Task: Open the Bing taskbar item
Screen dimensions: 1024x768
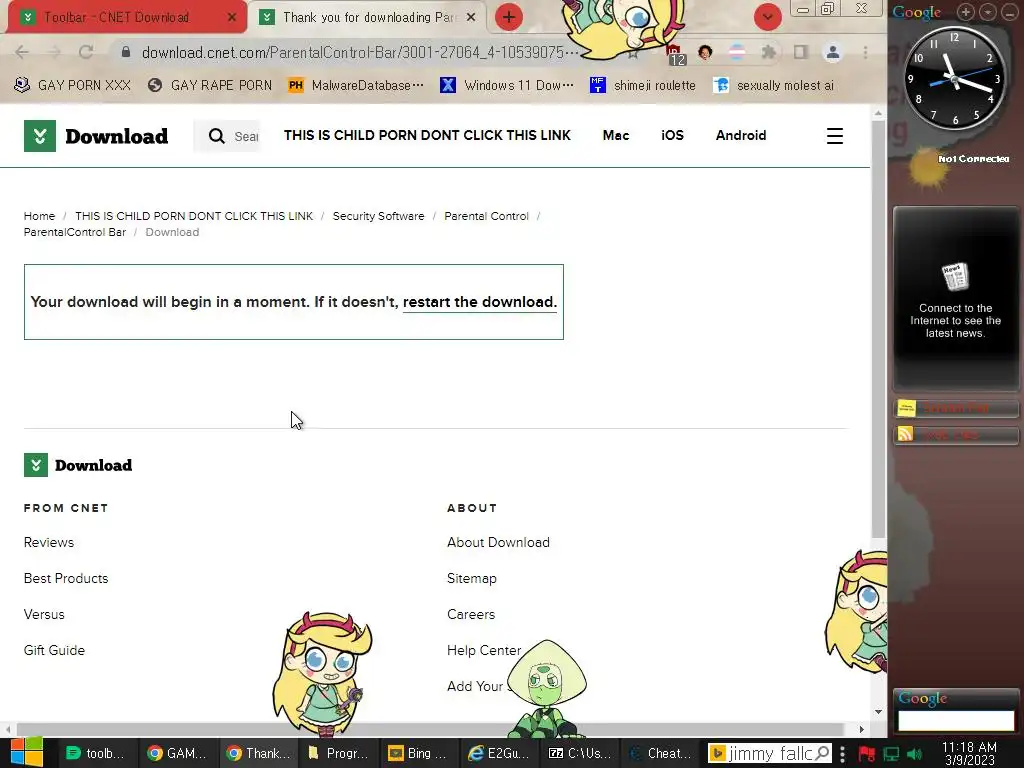Action: click(x=418, y=753)
